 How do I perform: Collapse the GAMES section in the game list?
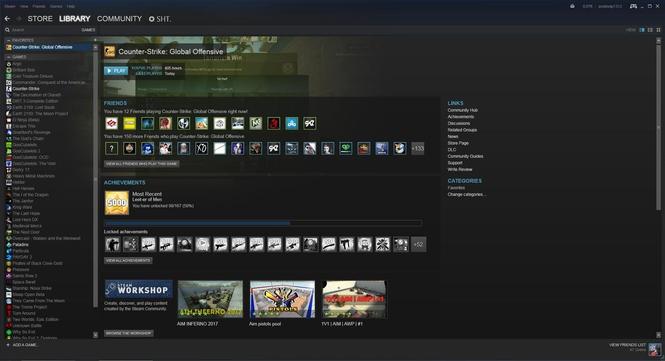[x=8, y=56]
